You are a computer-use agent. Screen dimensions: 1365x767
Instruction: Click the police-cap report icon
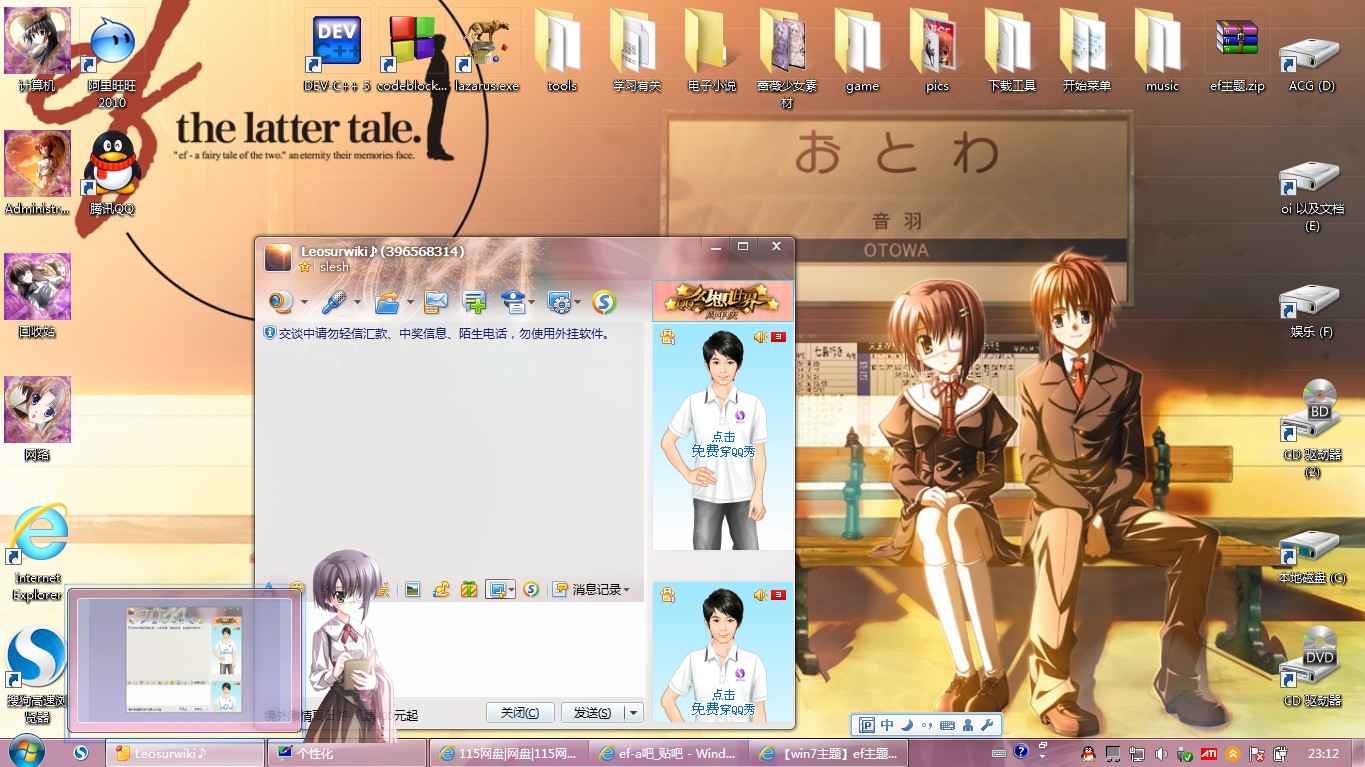click(512, 301)
